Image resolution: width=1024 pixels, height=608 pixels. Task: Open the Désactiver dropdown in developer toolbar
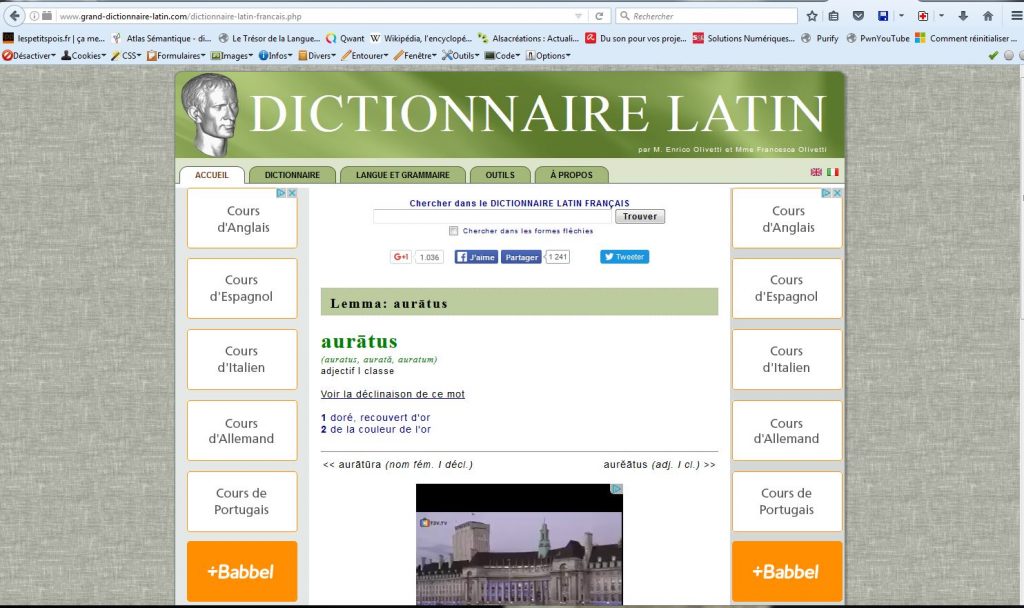point(30,56)
